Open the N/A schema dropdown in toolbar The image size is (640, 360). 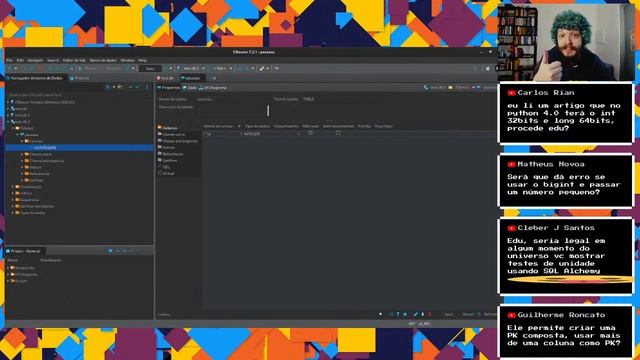tap(222, 69)
